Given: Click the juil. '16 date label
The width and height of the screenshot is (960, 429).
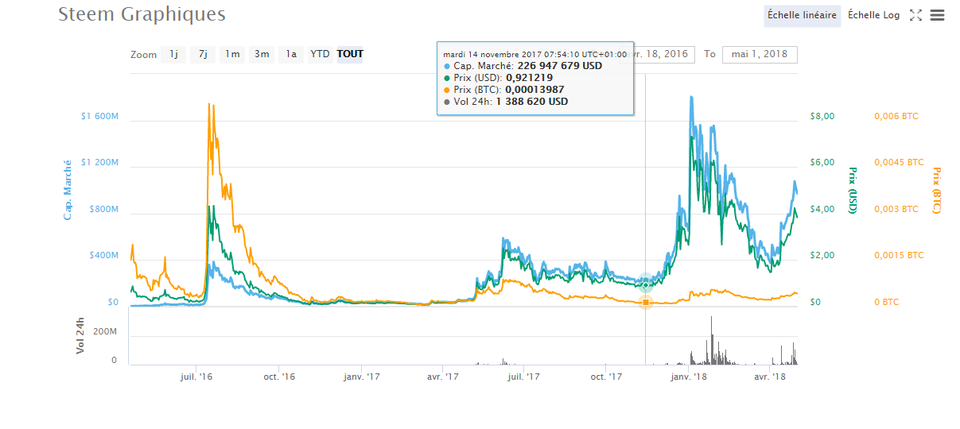Looking at the screenshot, I should tap(197, 378).
